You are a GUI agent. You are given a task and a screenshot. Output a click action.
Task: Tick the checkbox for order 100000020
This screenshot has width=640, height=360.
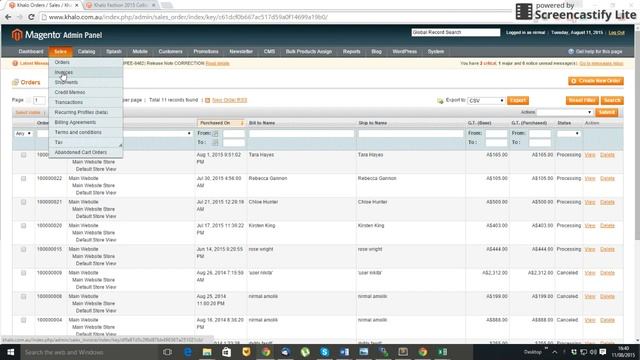pos(24,226)
